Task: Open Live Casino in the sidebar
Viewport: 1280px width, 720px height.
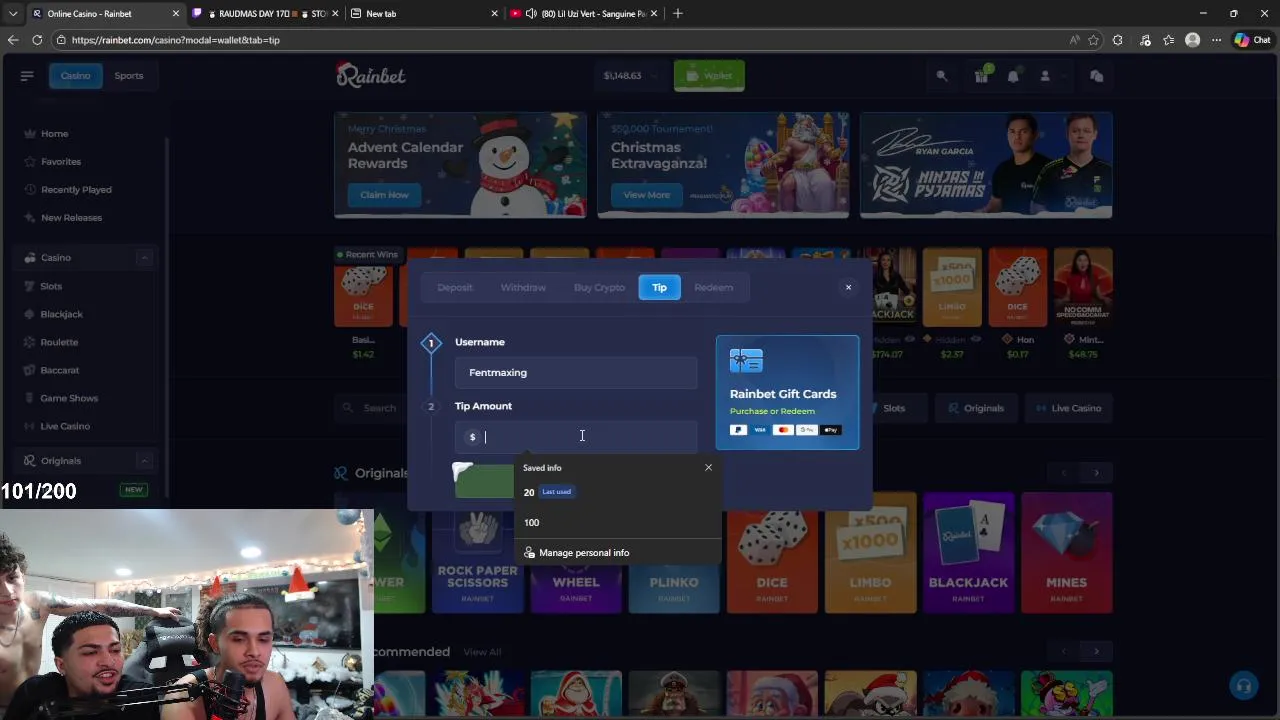Action: (x=65, y=426)
